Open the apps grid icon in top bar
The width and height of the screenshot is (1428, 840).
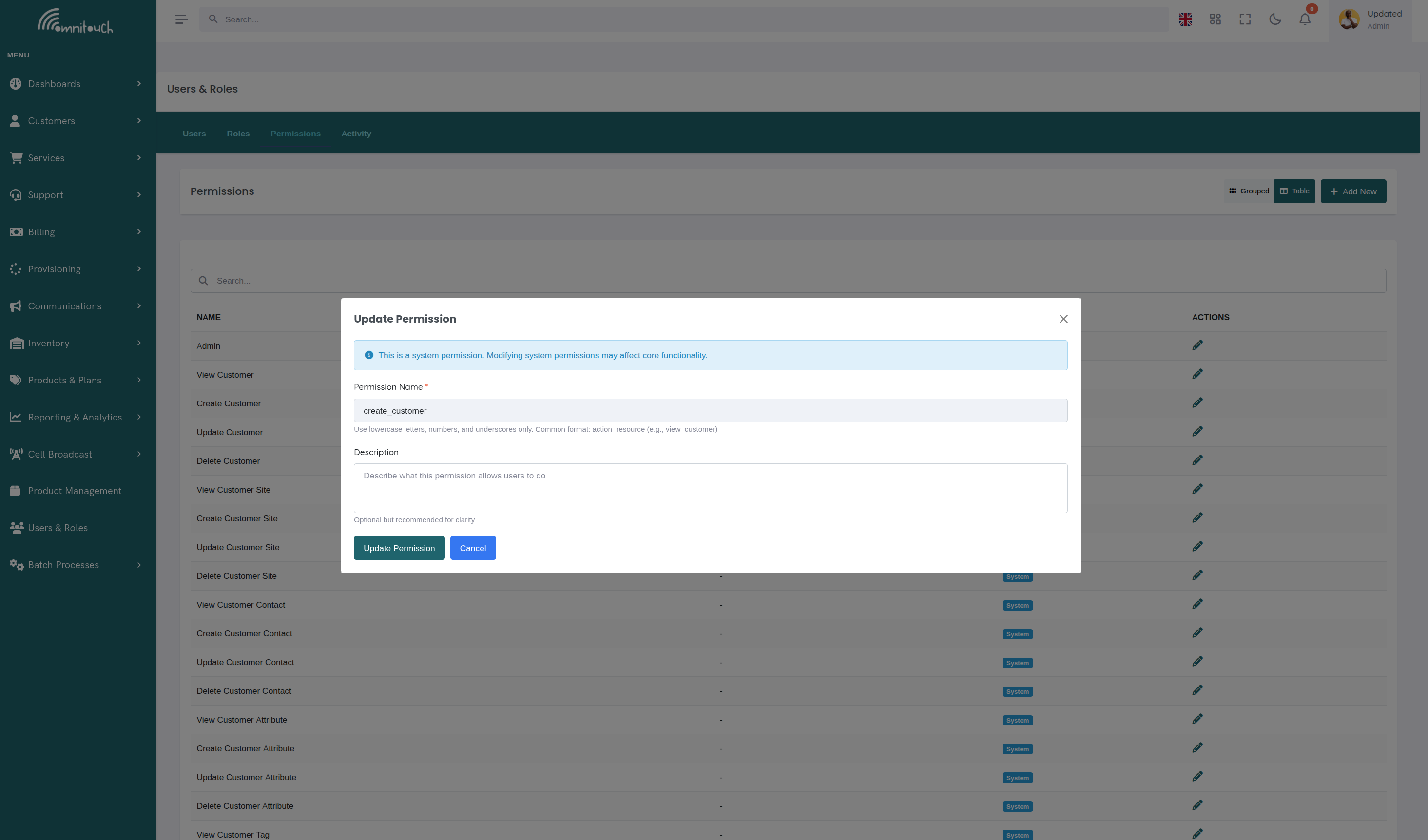pos(1215,19)
